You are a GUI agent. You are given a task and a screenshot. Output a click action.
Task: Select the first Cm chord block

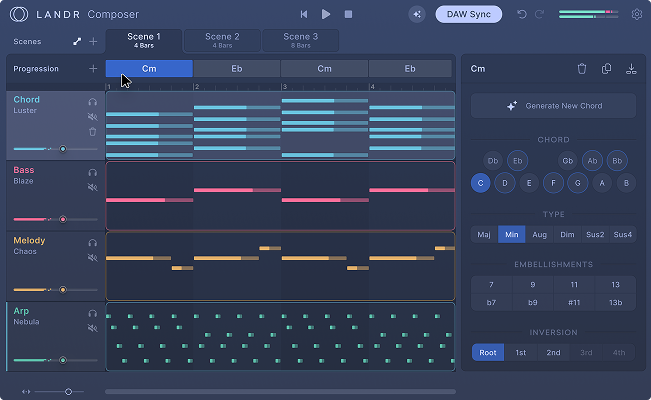(x=149, y=69)
